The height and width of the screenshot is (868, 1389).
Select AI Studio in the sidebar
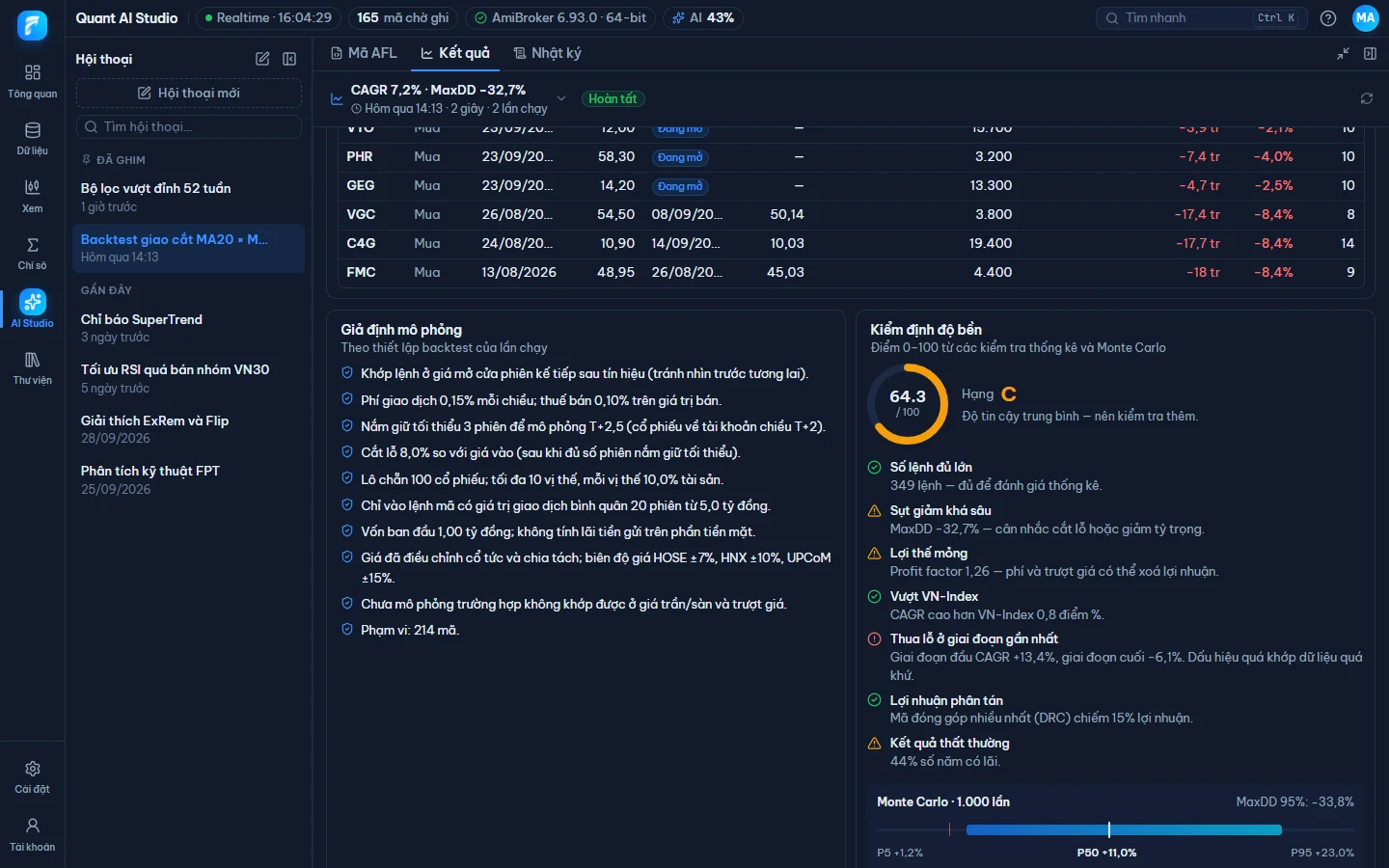coord(32,310)
